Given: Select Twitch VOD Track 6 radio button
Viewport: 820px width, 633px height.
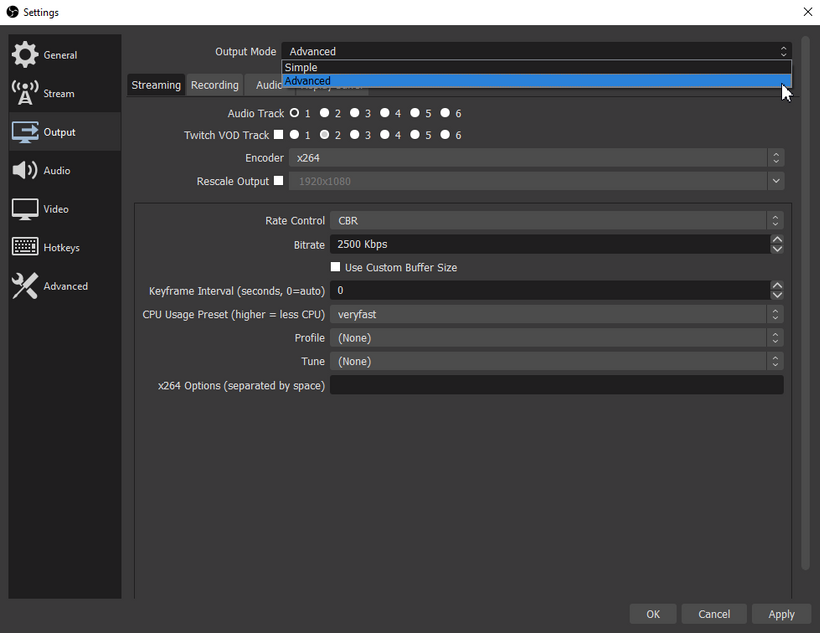Looking at the screenshot, I should point(445,134).
